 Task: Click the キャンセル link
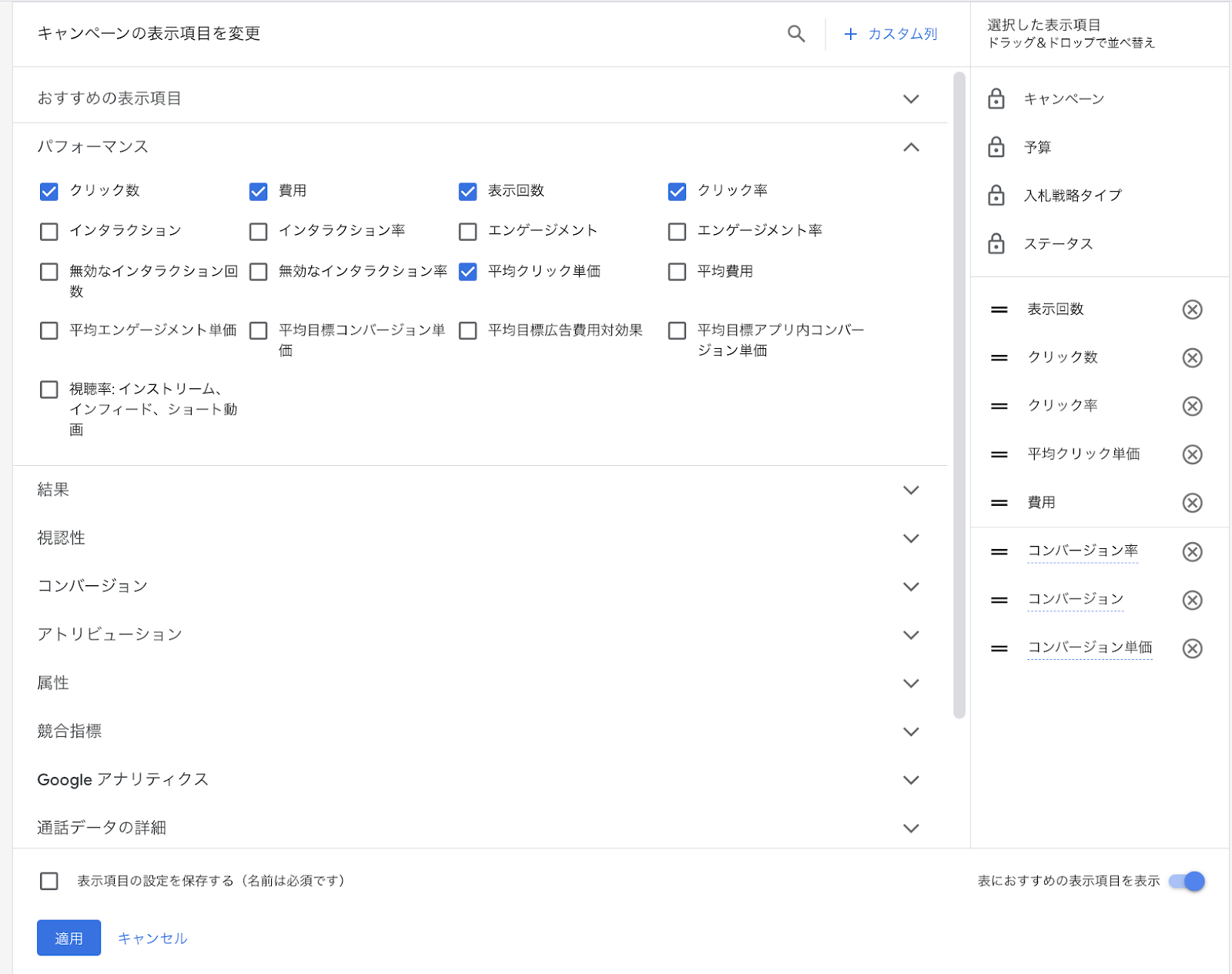click(x=152, y=939)
